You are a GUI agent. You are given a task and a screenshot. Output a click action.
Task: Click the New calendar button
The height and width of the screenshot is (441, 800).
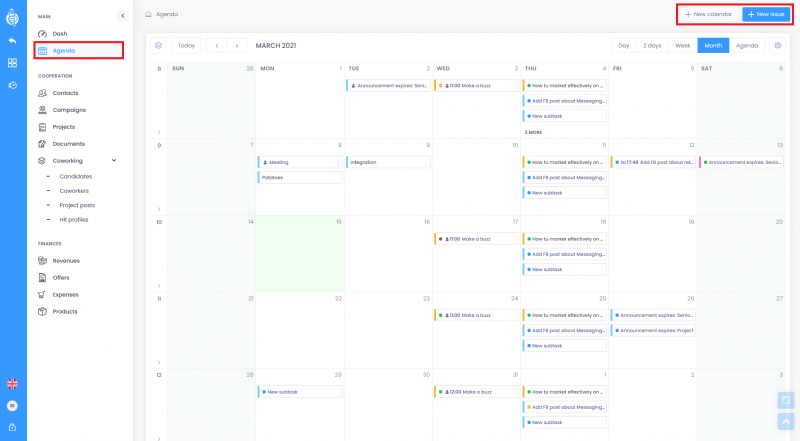(708, 14)
